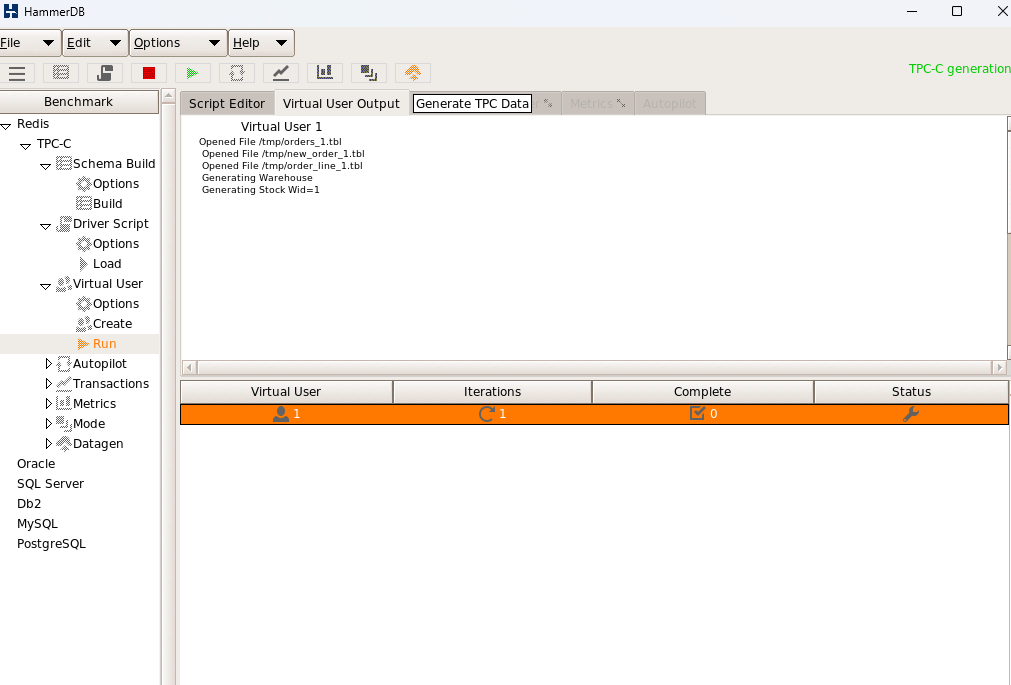This screenshot has height=685, width=1011.
Task: Switch to the Script Editor tab
Action: [227, 102]
